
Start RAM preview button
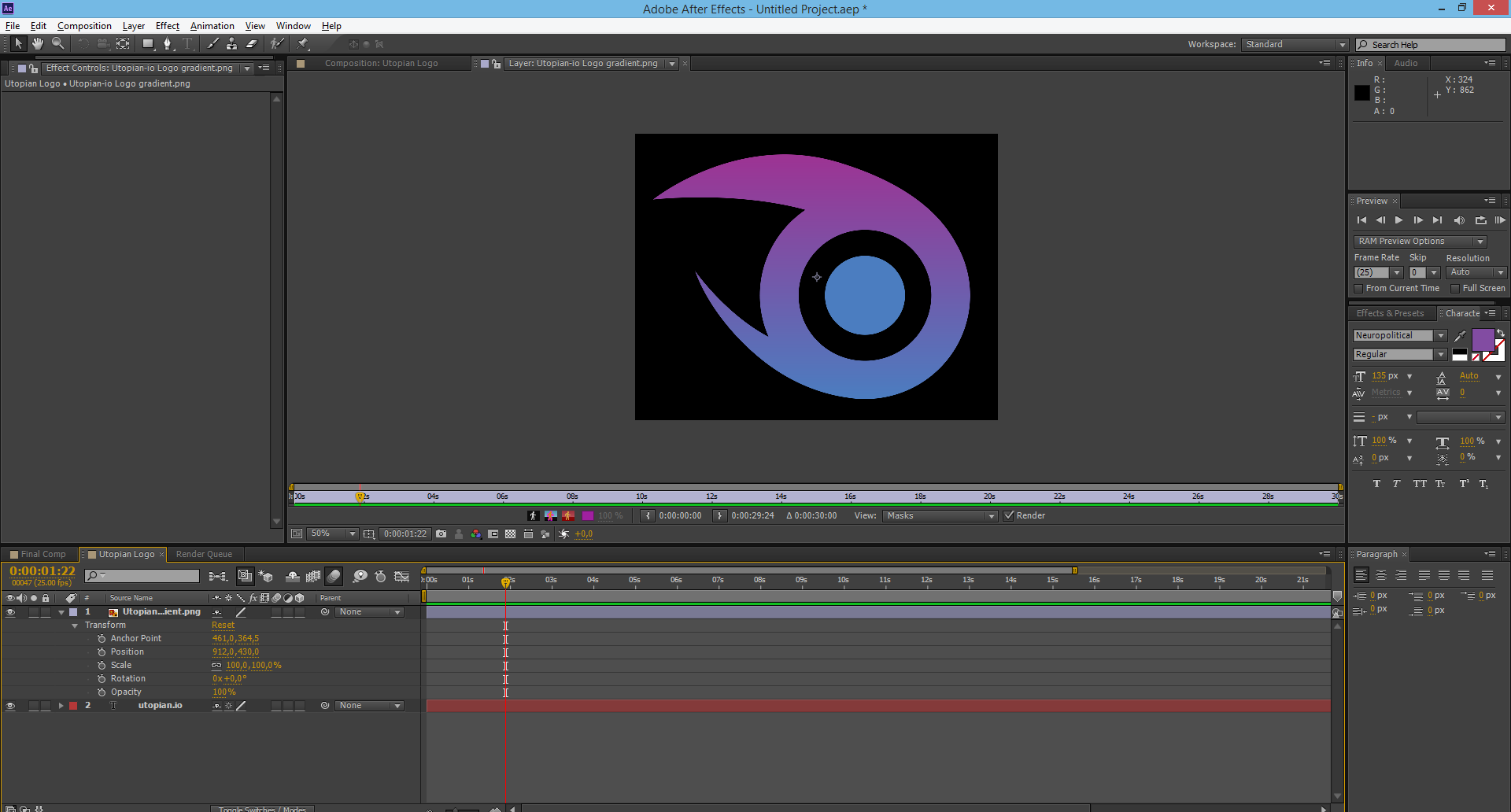tap(1500, 220)
